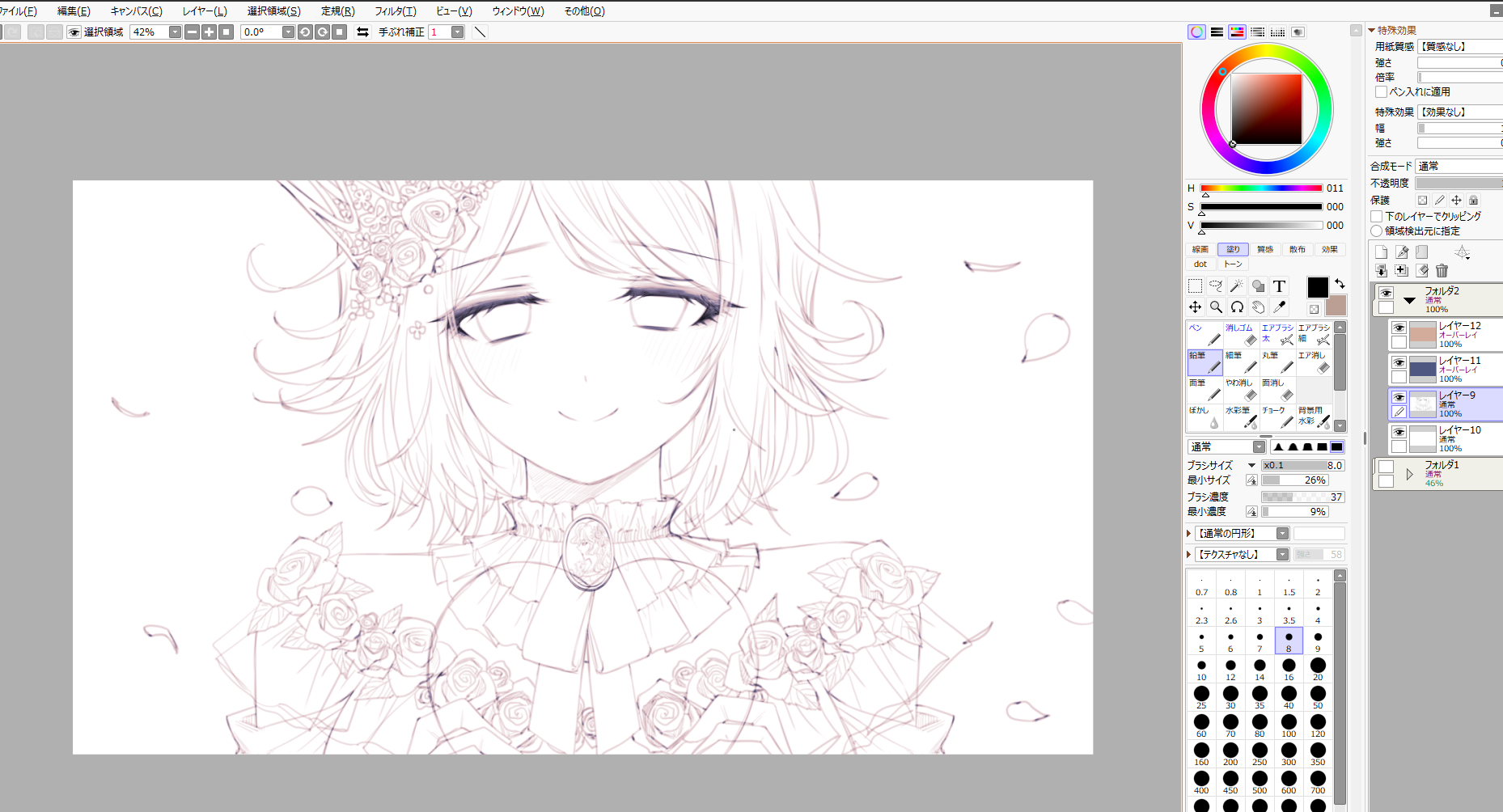Open the 編集(E) menu
Screen dimensions: 1503x812
pyautogui.click(x=74, y=11)
